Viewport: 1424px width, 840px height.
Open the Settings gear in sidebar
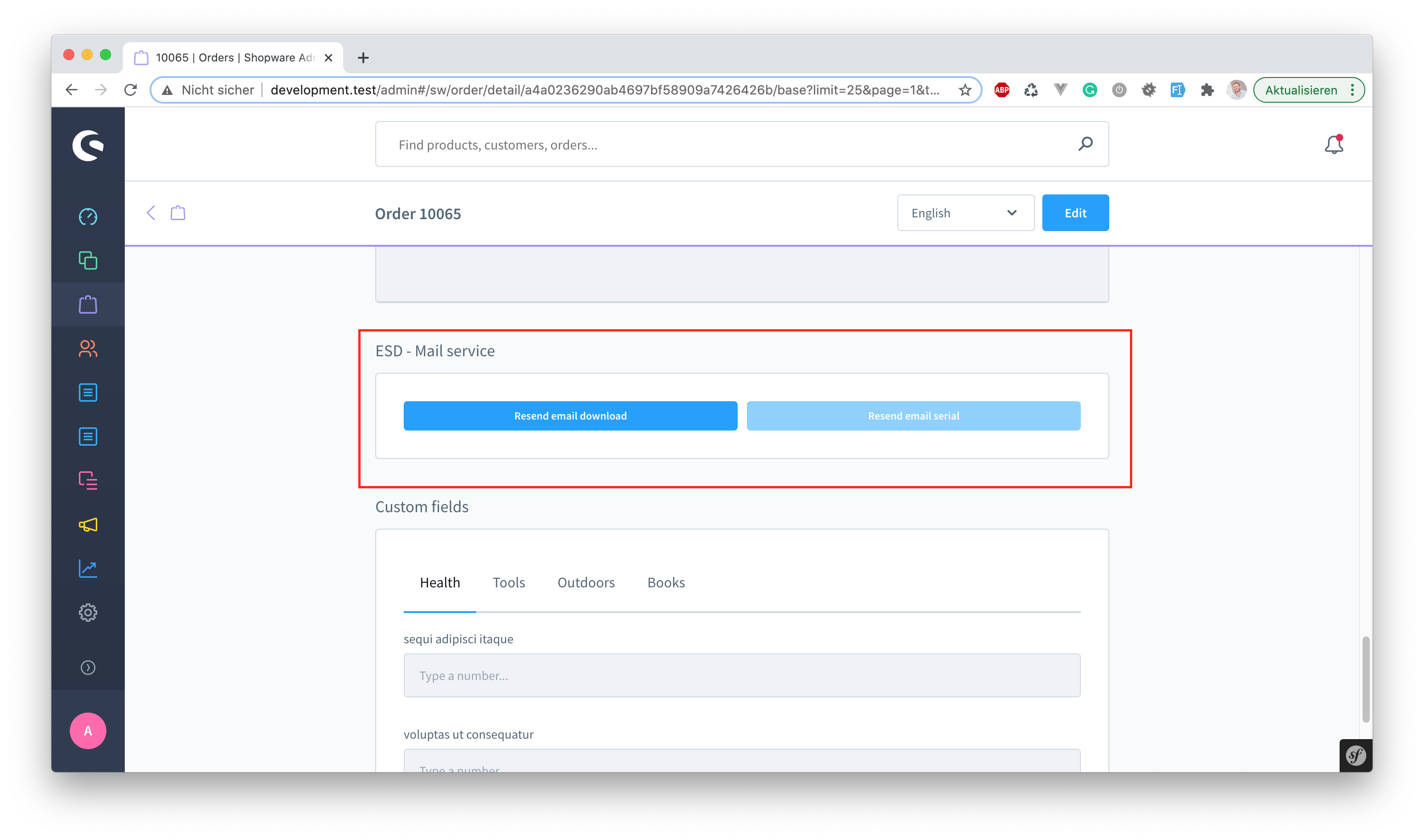88,613
